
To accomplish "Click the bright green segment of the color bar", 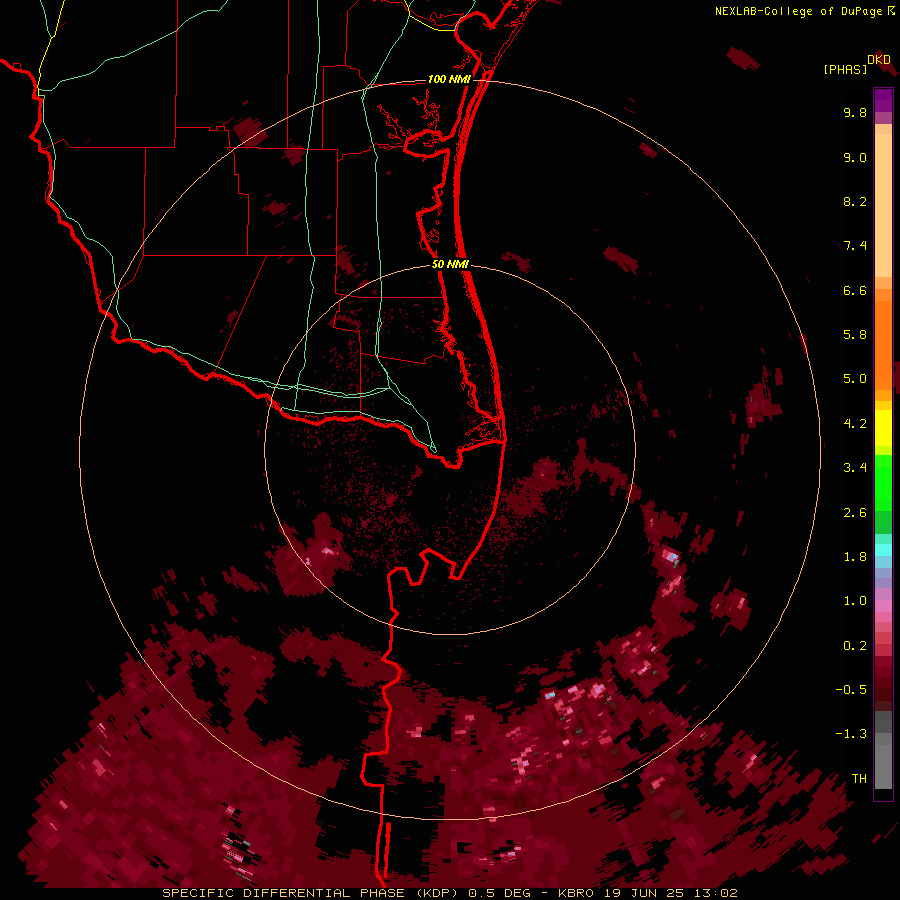I will [x=883, y=482].
